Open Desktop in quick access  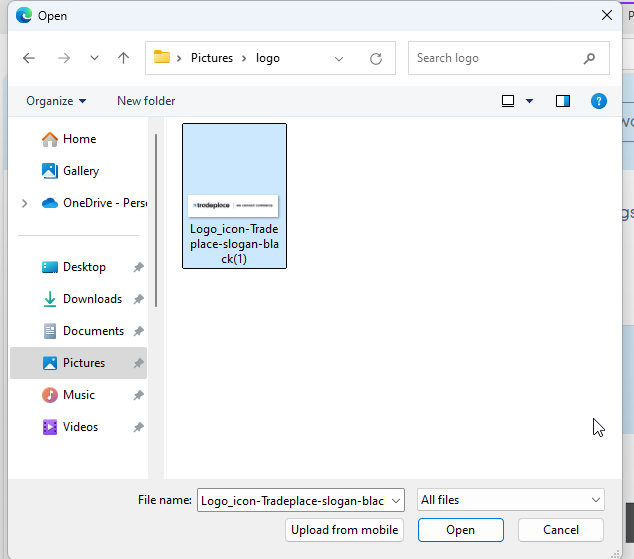(78, 267)
